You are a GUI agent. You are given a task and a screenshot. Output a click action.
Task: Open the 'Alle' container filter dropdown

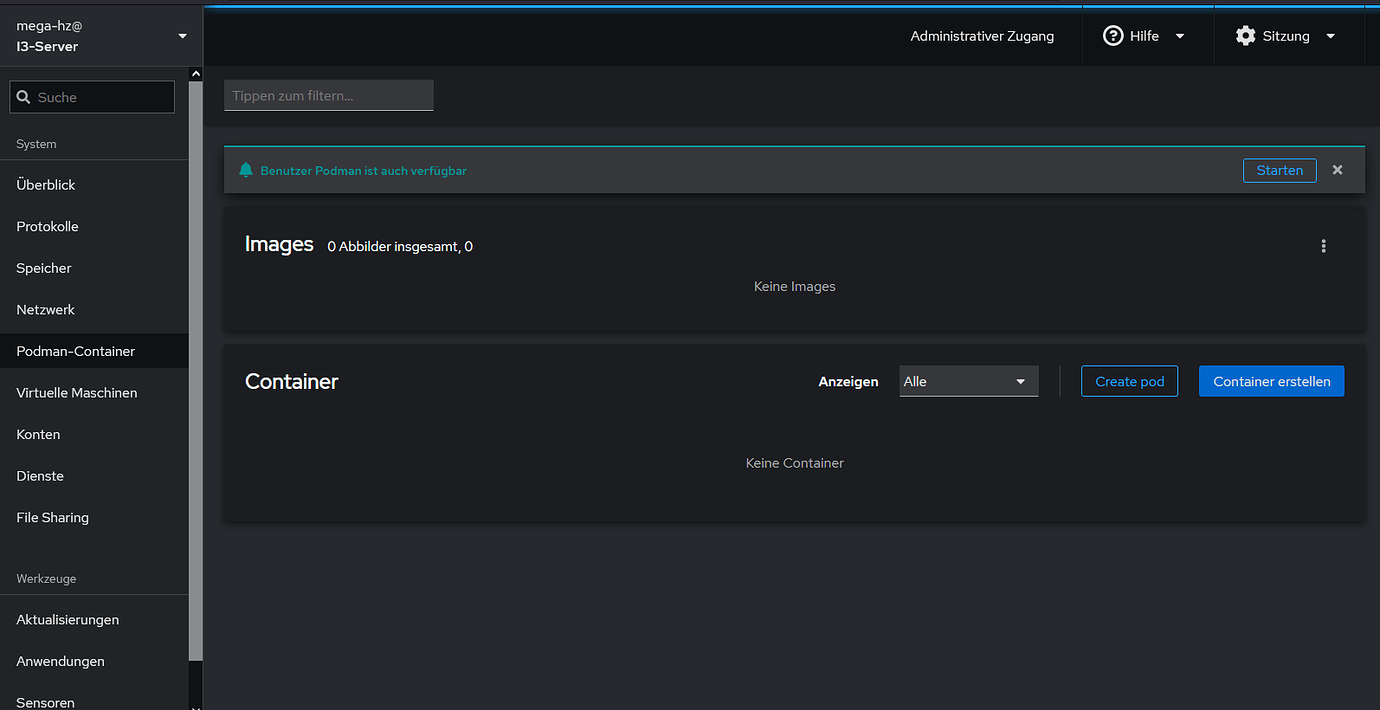[967, 381]
